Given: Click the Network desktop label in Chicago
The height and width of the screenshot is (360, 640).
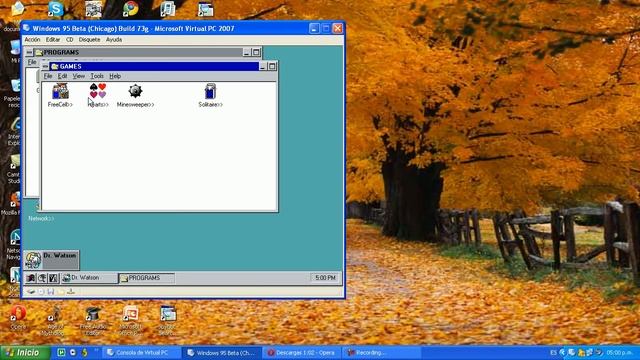Looking at the screenshot, I should (x=41, y=219).
